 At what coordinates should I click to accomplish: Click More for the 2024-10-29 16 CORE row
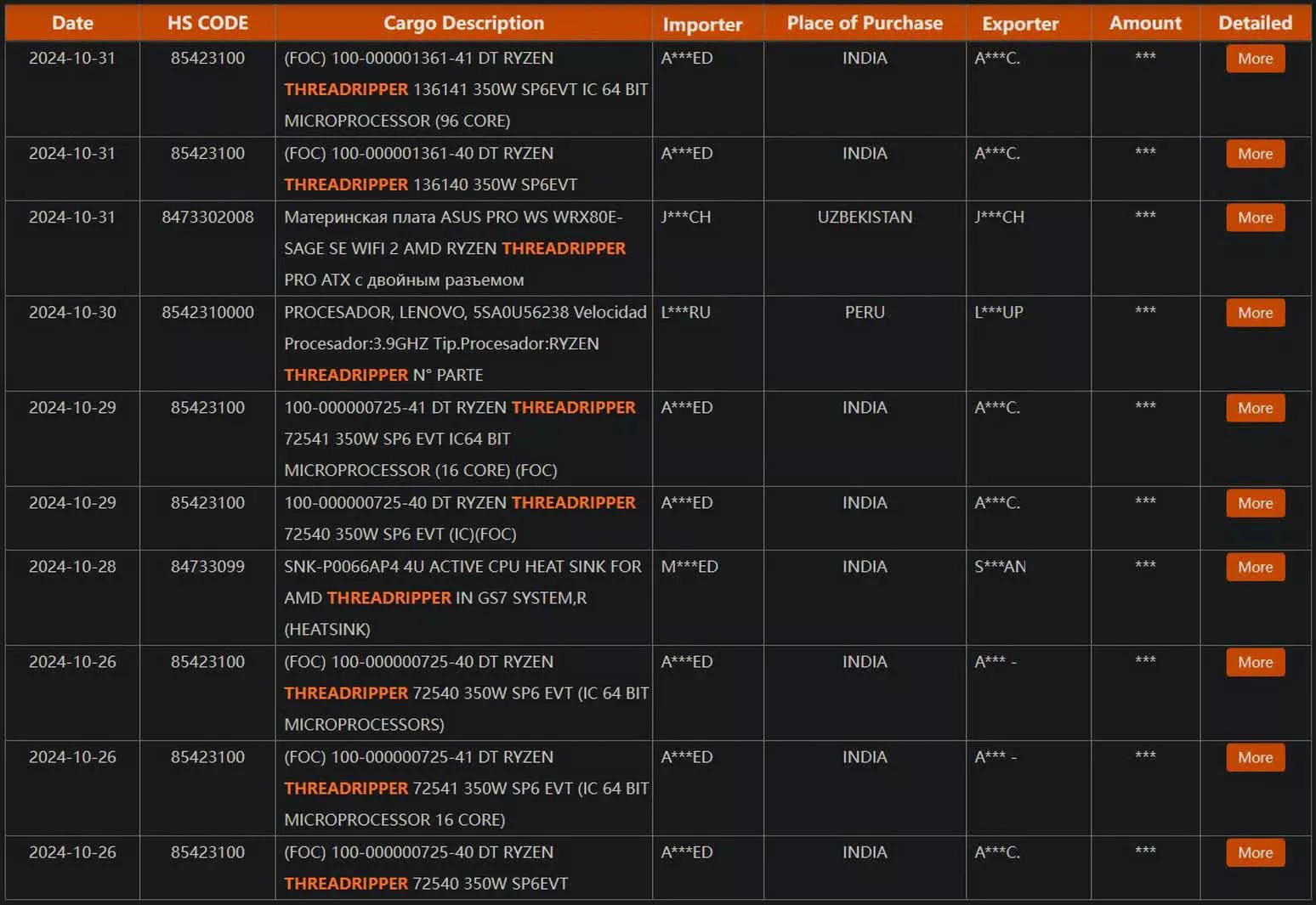pos(1255,408)
